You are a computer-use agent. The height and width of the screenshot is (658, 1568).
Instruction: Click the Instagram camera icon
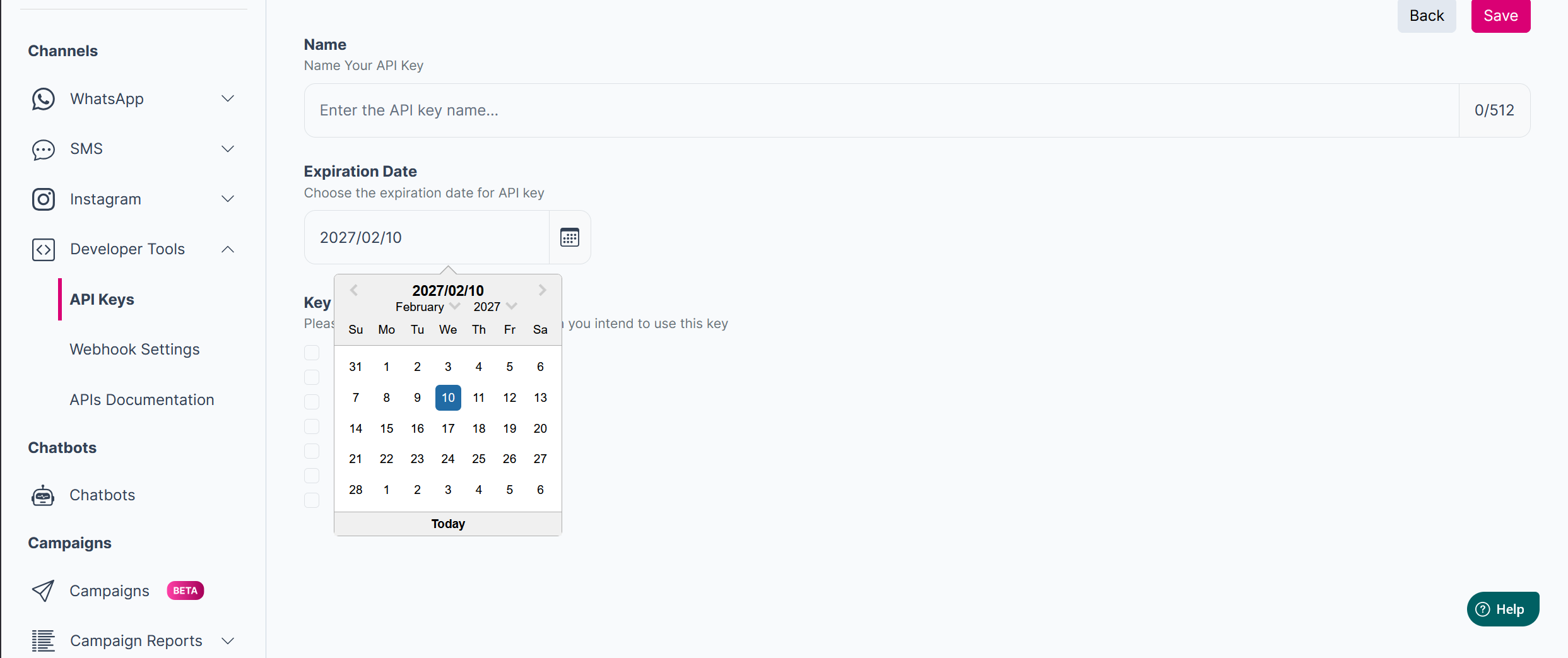pos(43,199)
